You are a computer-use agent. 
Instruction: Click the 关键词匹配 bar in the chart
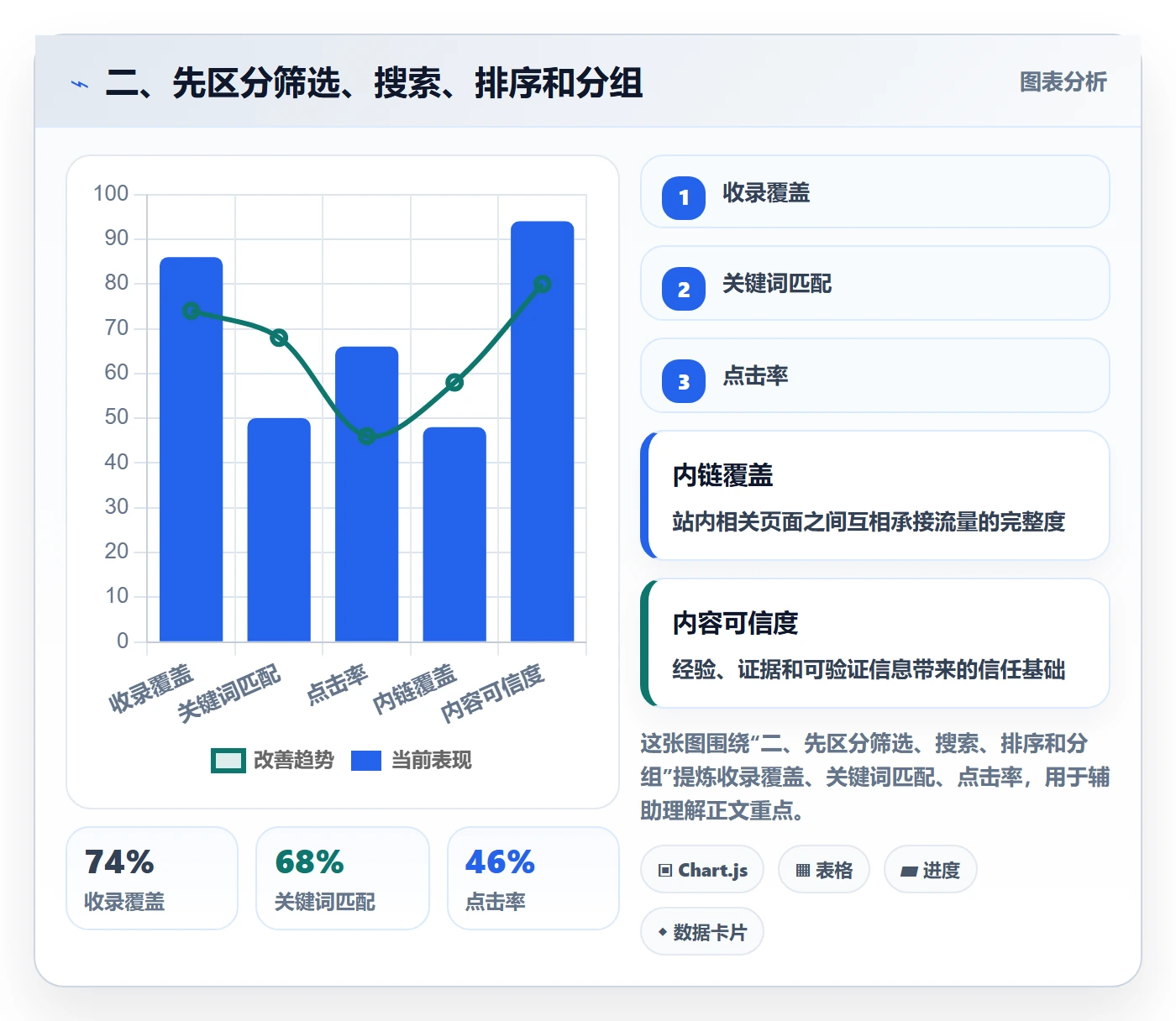click(279, 530)
